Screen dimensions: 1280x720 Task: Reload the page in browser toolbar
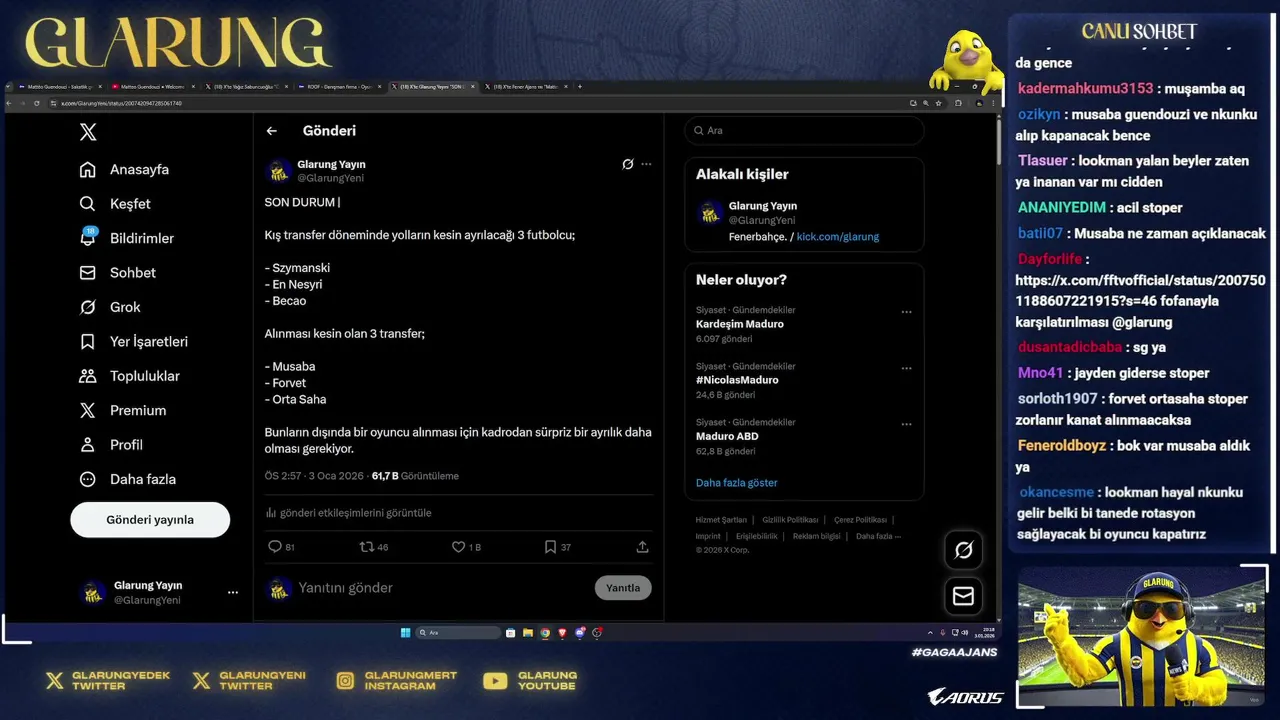point(37,103)
